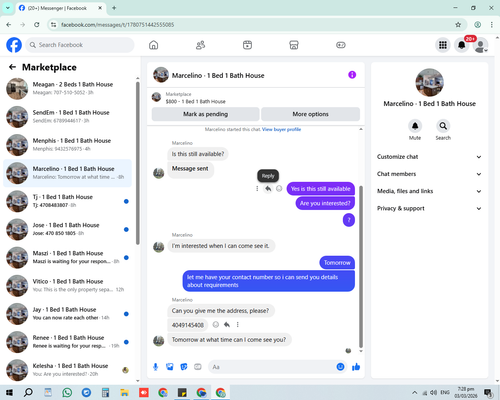The image size is (500, 400).
Task: Open a new browser tab
Action: pos(114,8)
